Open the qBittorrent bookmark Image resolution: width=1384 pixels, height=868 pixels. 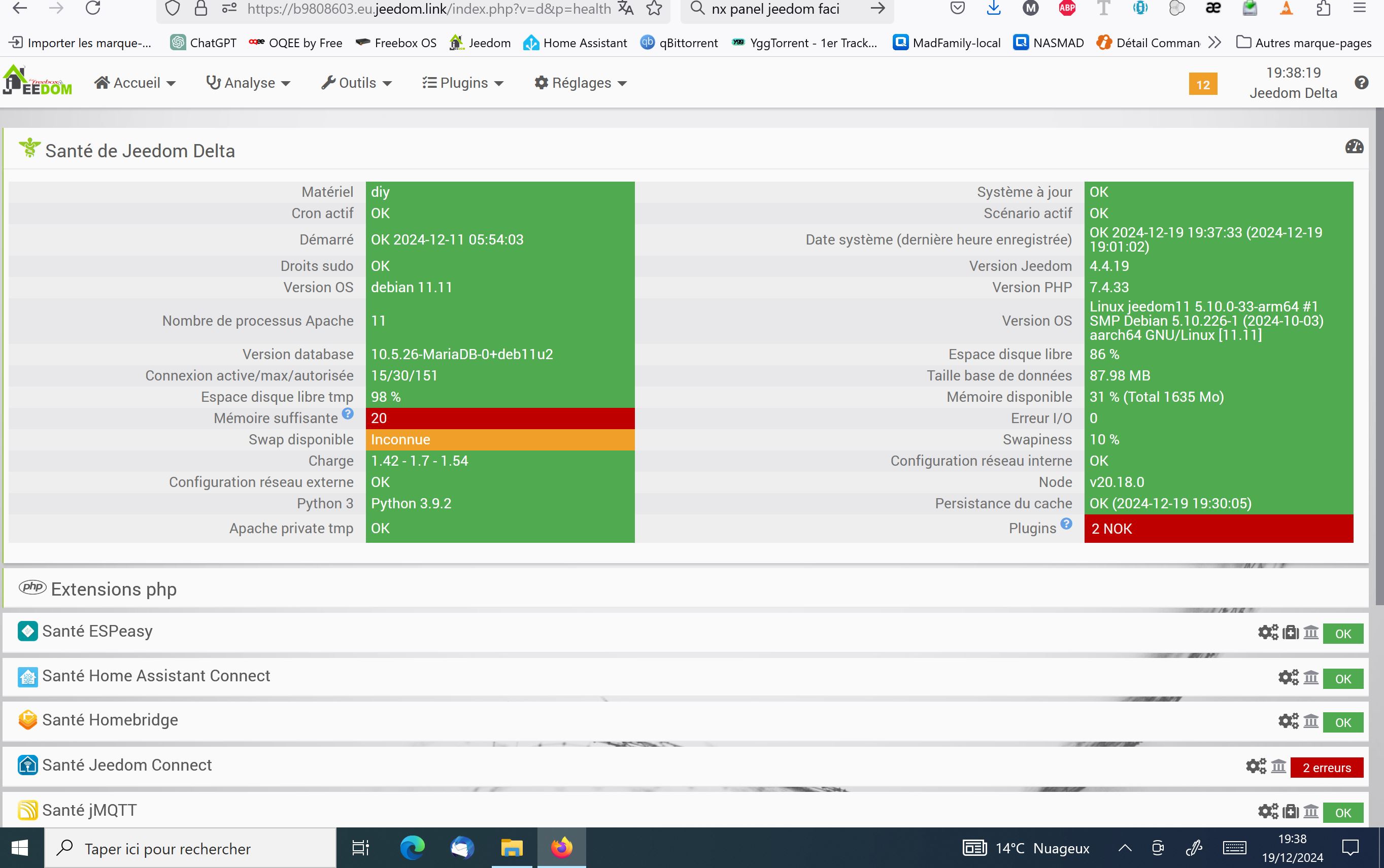pyautogui.click(x=679, y=43)
